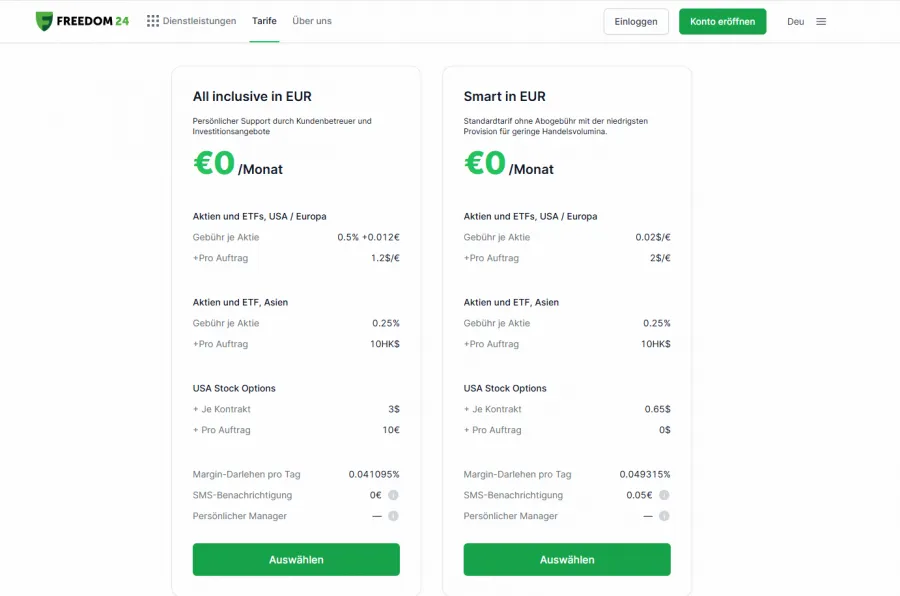Screen dimensions: 900x596
Task: Click the info icon beside SMS-Benachrichtigung 0€
Action: (x=393, y=495)
